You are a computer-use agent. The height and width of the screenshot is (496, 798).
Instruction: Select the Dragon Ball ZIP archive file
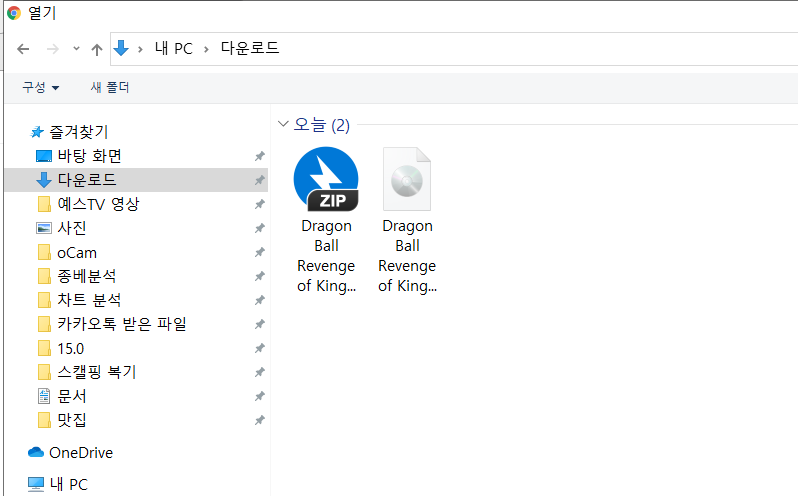coord(326,220)
